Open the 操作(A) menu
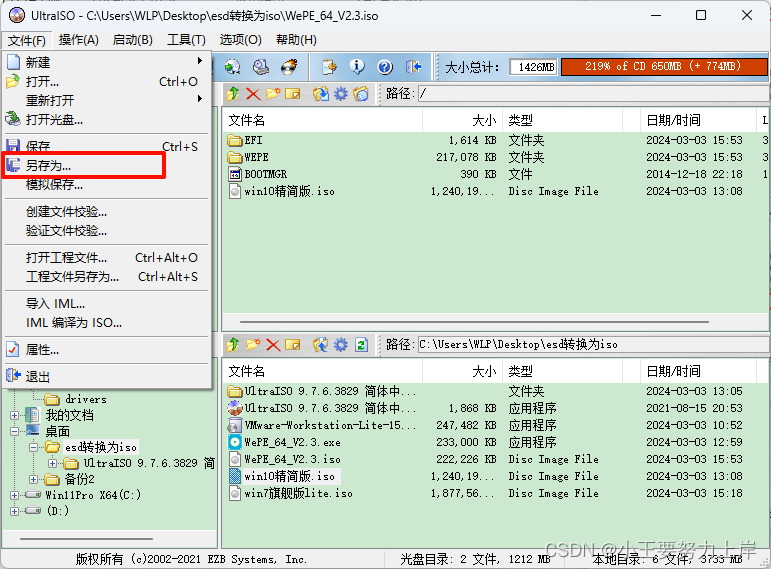771x569 pixels. point(79,40)
